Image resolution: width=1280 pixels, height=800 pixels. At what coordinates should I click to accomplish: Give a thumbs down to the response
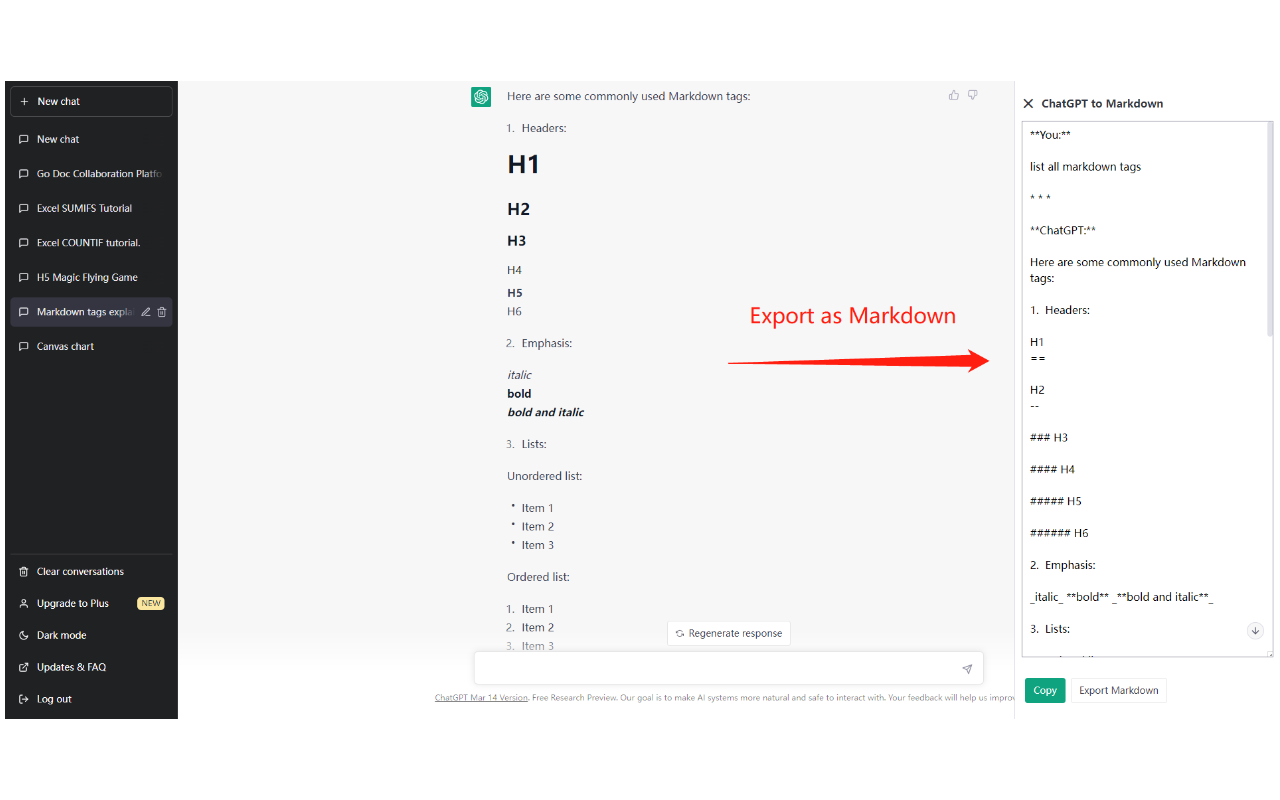coord(972,94)
